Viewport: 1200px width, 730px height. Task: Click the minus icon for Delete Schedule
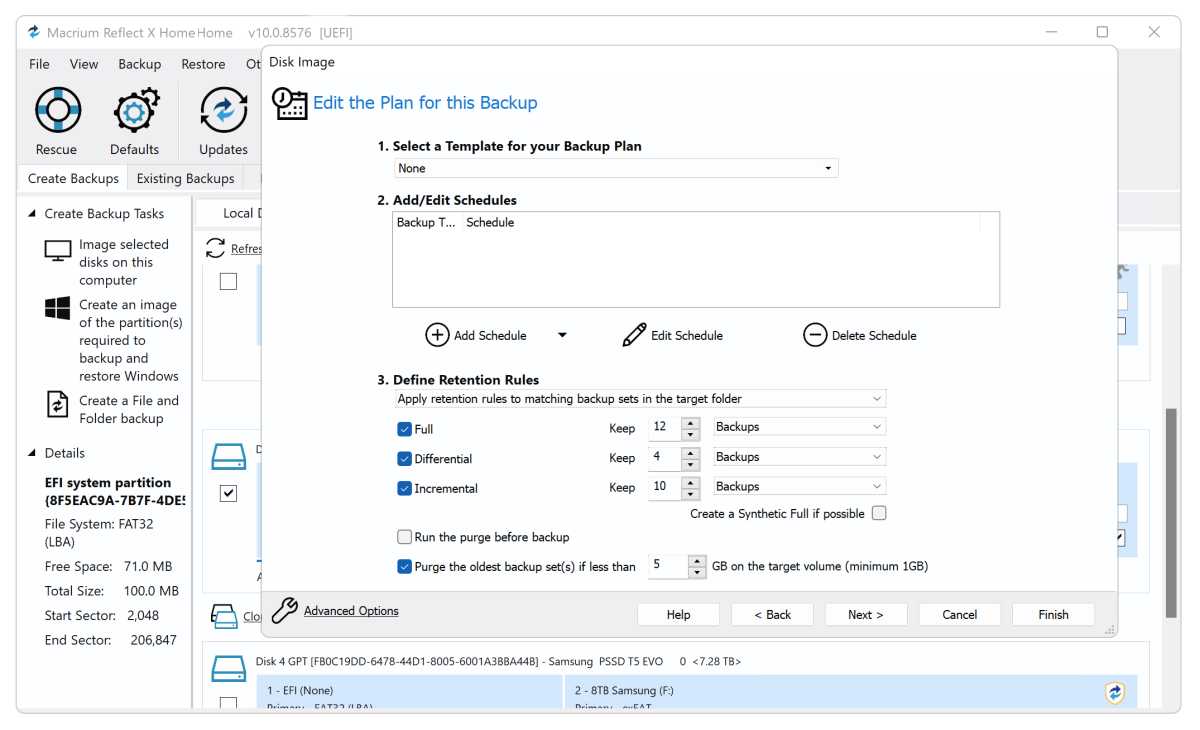coord(815,335)
